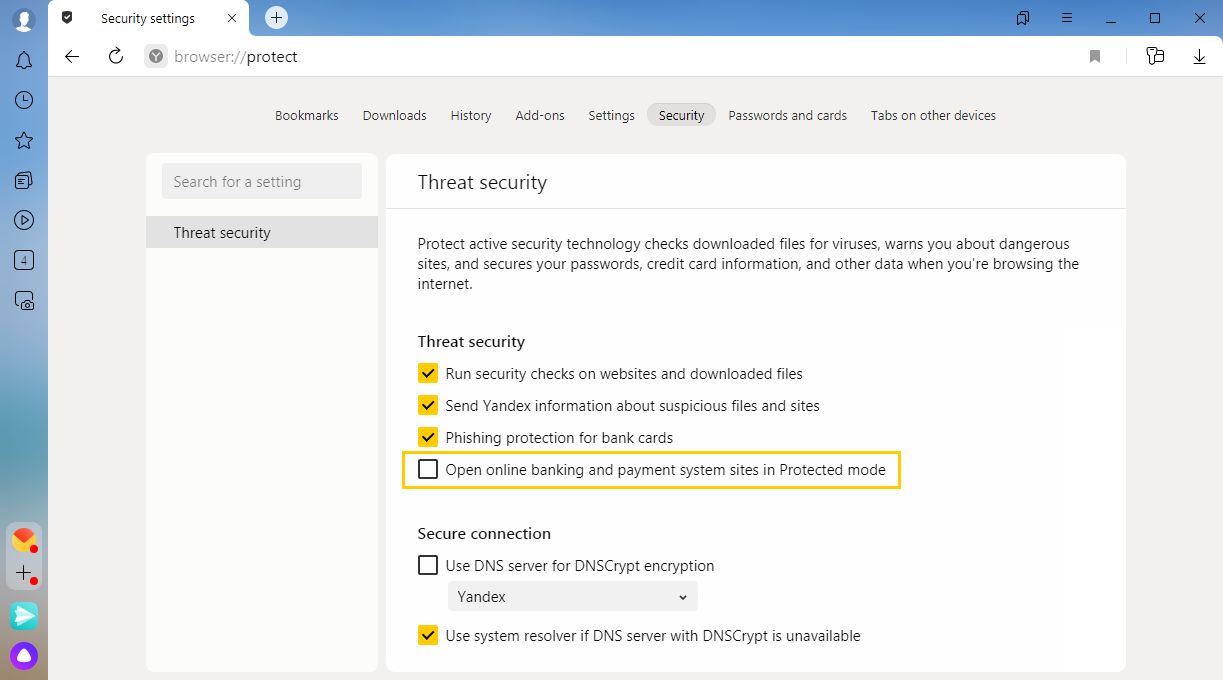
Task: Open a new tab with plus button
Action: 276,18
